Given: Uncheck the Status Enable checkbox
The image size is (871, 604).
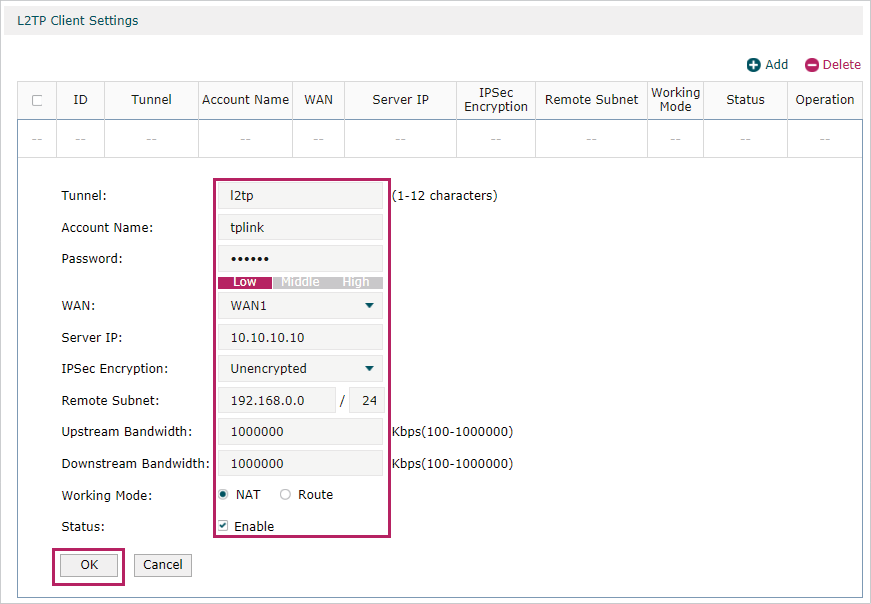Looking at the screenshot, I should coord(223,526).
